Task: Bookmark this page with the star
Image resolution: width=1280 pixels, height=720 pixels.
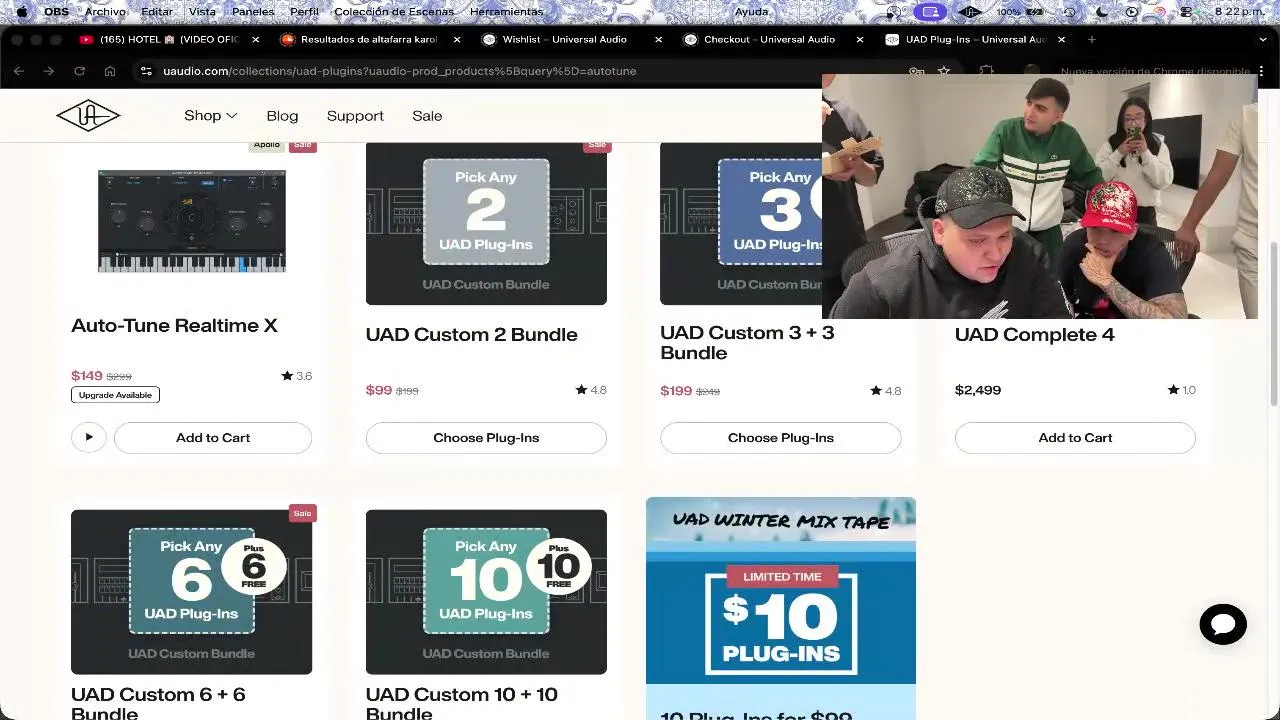Action: [944, 71]
